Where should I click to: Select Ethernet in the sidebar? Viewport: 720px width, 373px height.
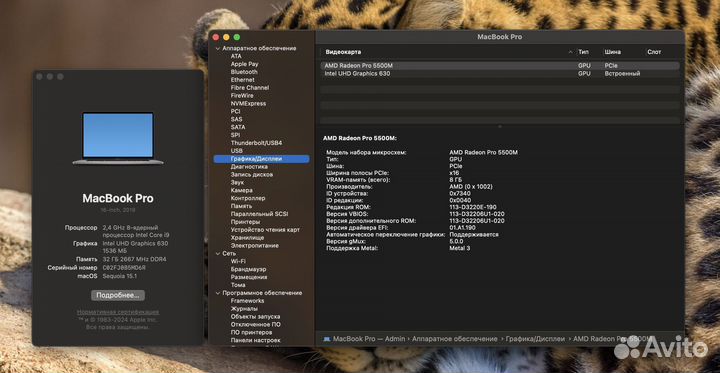coord(242,79)
